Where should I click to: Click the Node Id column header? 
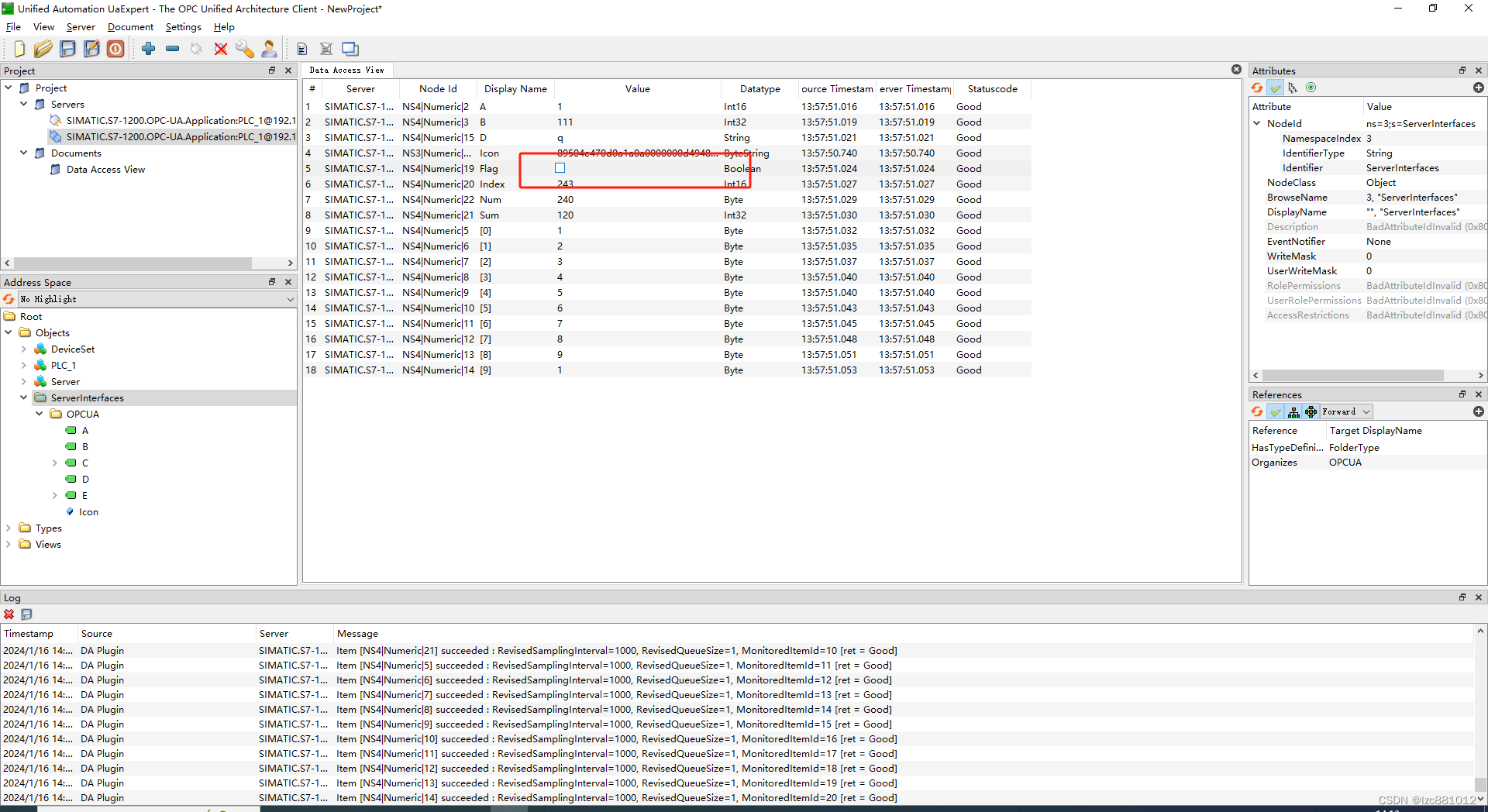pos(438,89)
